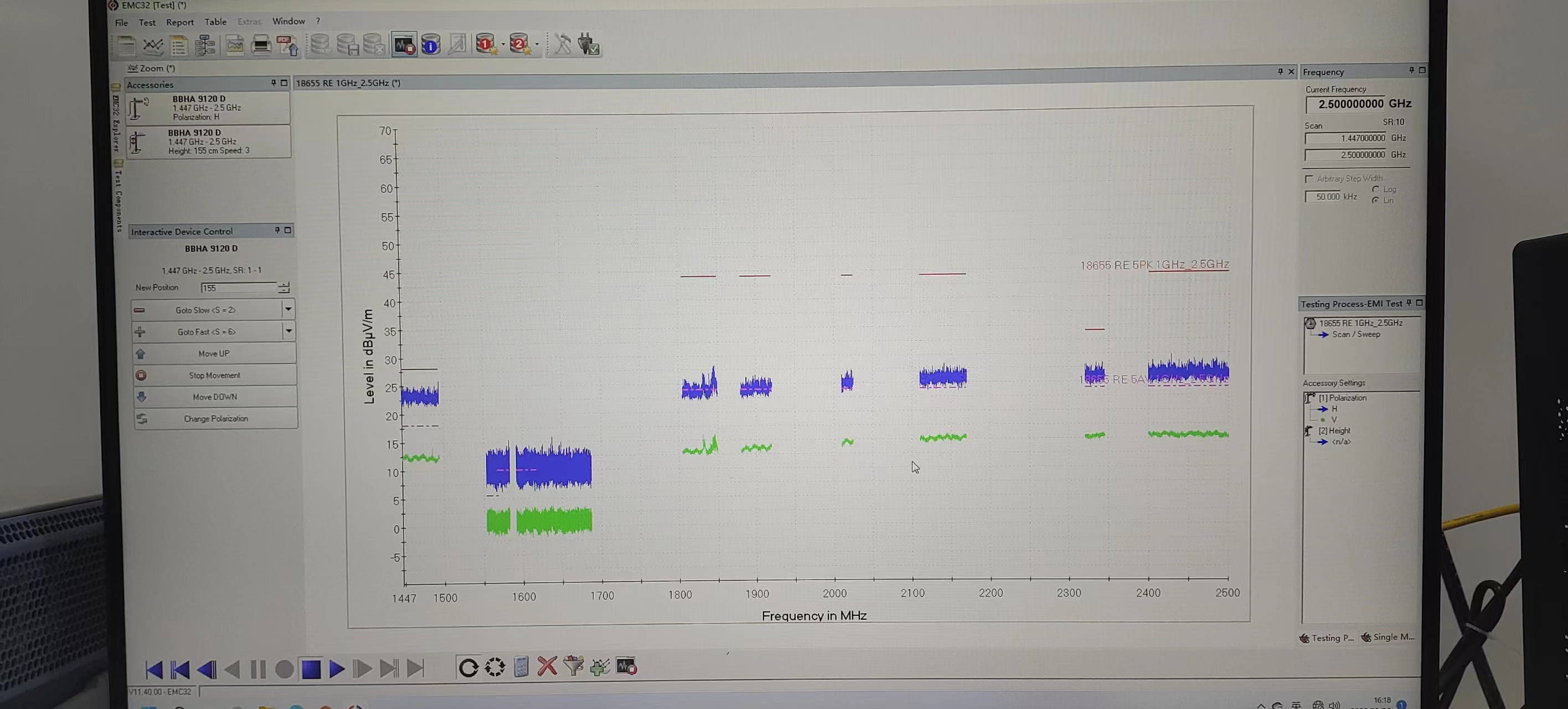Click the New Position input field
Viewport: 1568px width, 709px height.
pos(239,287)
